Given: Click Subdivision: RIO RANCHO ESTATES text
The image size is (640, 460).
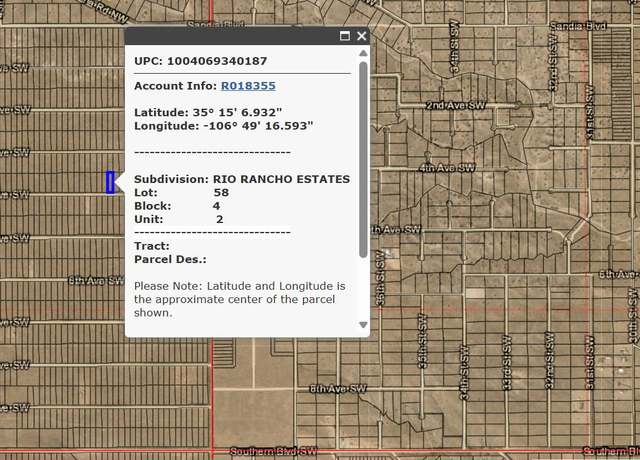Looking at the screenshot, I should (x=242, y=179).
